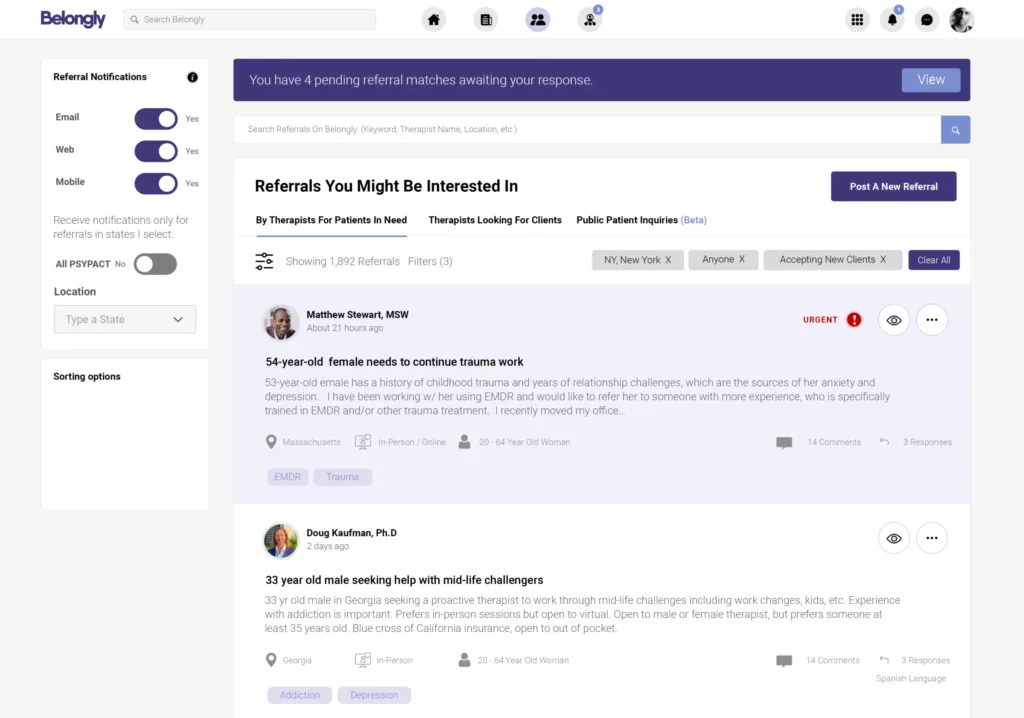Watch Matthew Stewart's referral using eye icon
This screenshot has width=1024, height=718.
point(894,320)
